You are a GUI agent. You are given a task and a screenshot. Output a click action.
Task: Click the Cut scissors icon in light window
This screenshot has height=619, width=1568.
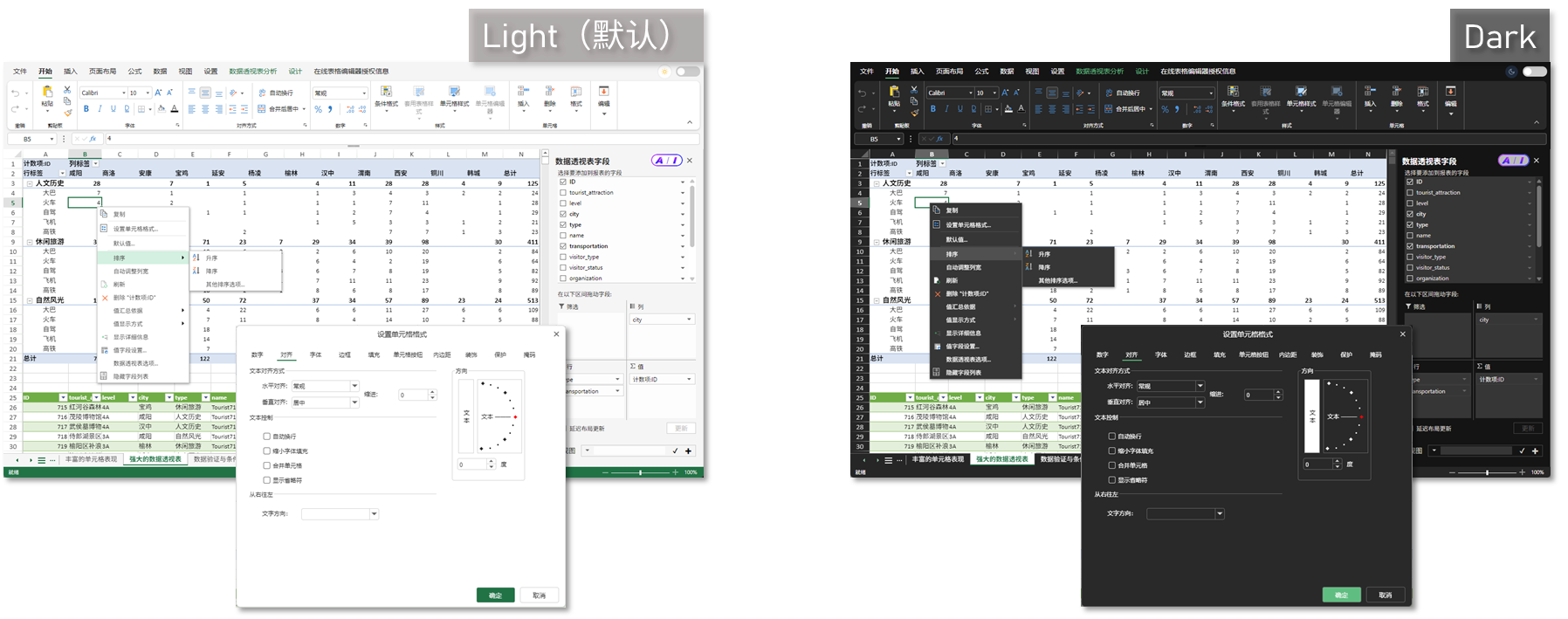point(67,90)
